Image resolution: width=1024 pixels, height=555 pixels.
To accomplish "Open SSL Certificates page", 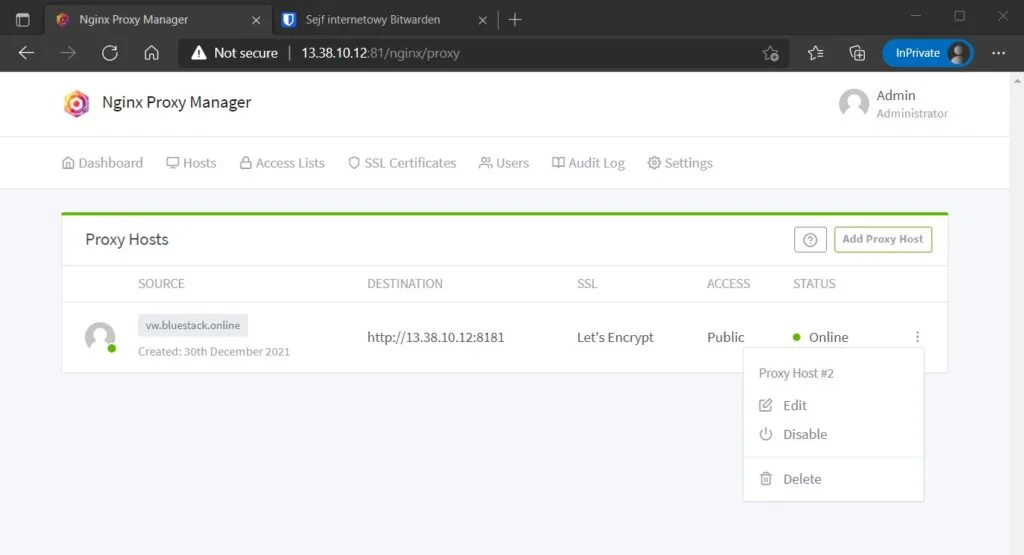I will [402, 163].
